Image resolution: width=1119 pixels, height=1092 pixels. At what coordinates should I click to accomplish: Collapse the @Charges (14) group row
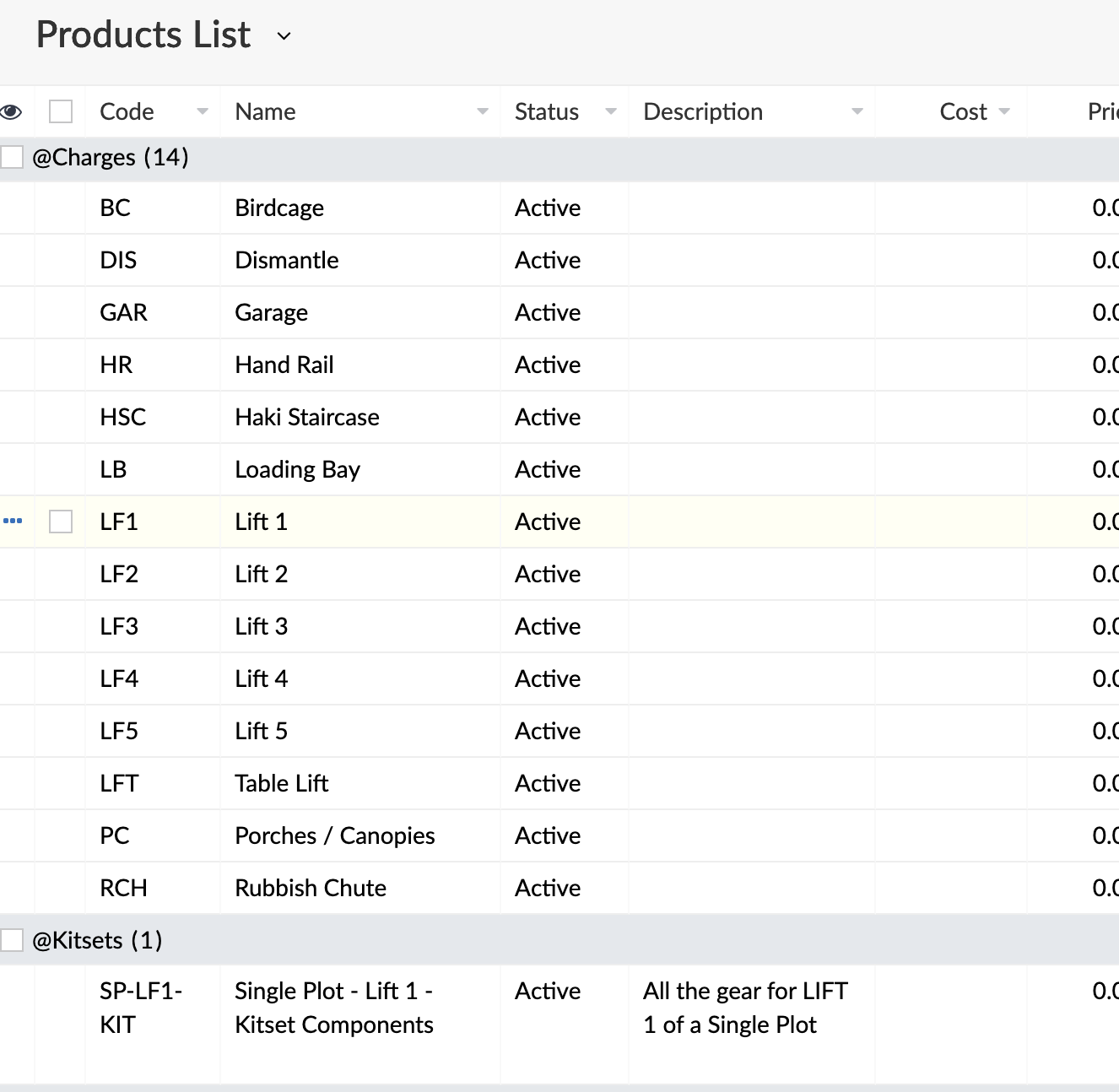coord(111,157)
